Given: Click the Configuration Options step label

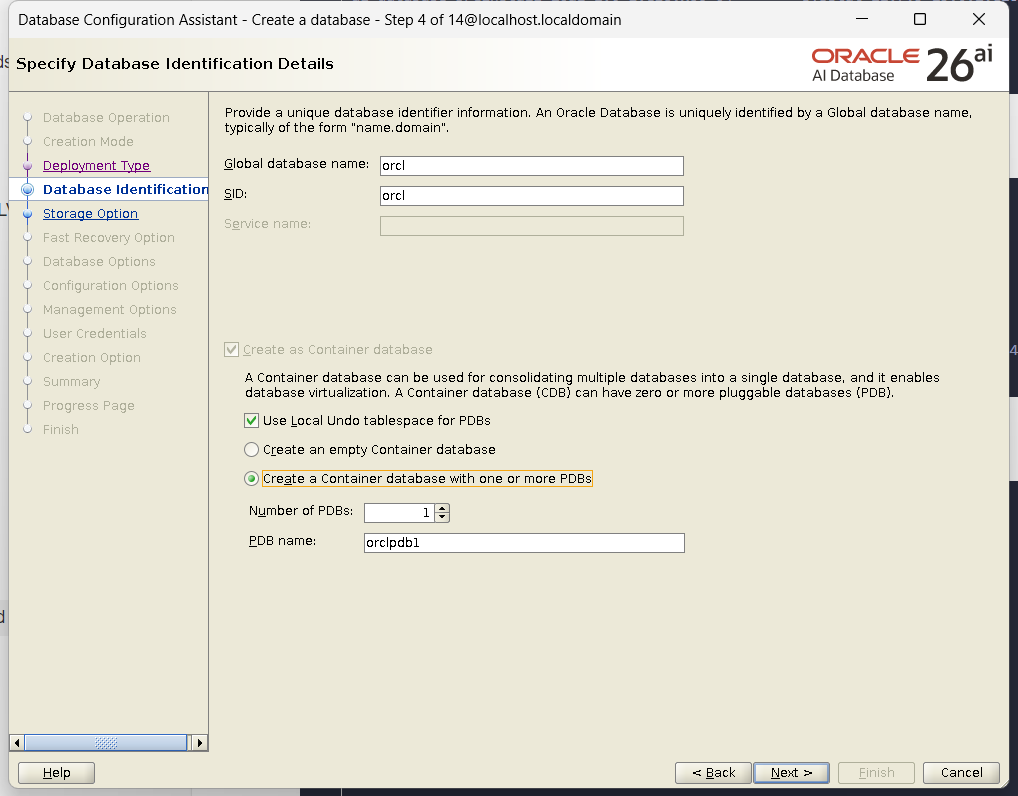Looking at the screenshot, I should pyautogui.click(x=110, y=286).
